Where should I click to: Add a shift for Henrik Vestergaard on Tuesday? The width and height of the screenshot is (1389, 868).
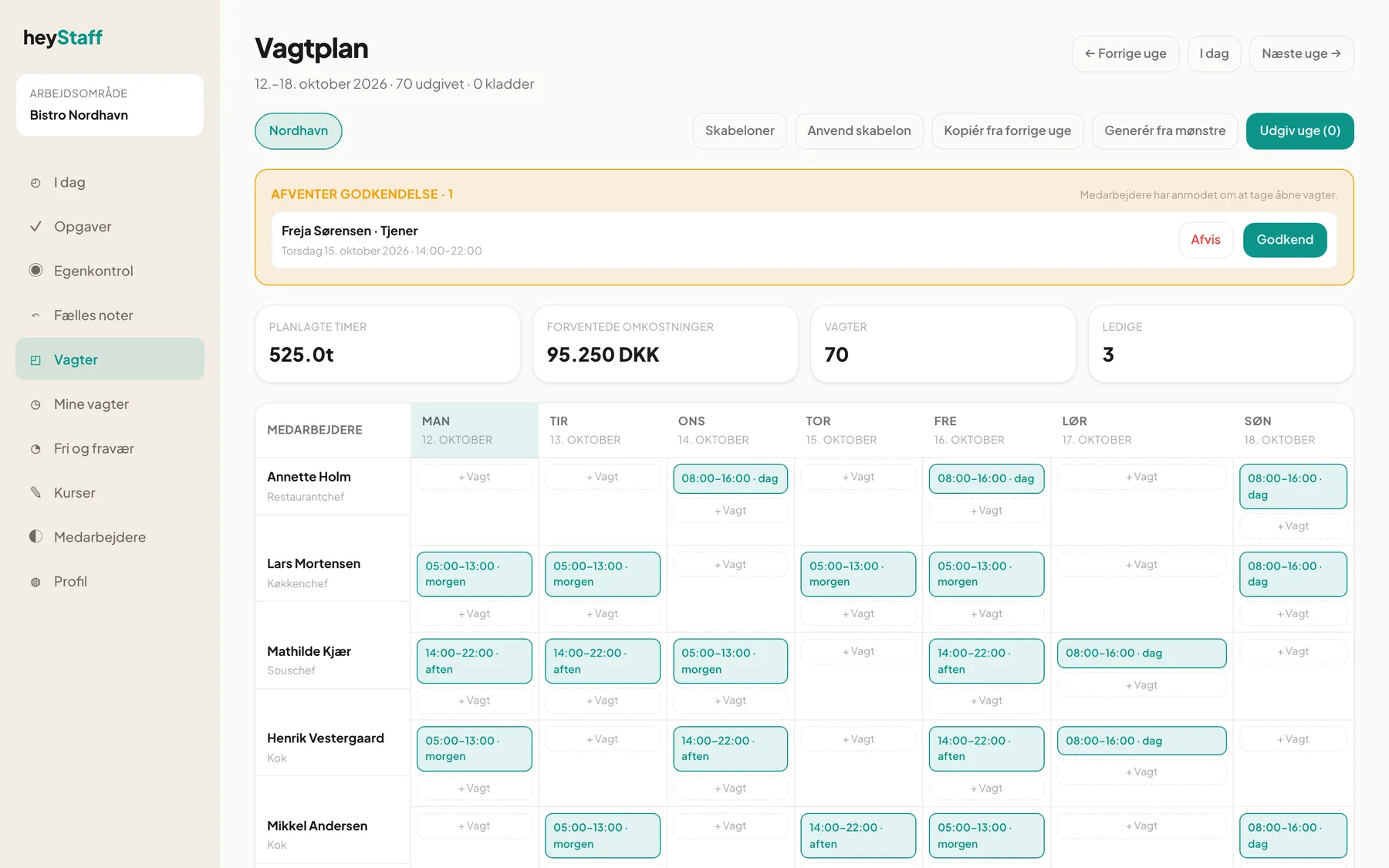(602, 739)
